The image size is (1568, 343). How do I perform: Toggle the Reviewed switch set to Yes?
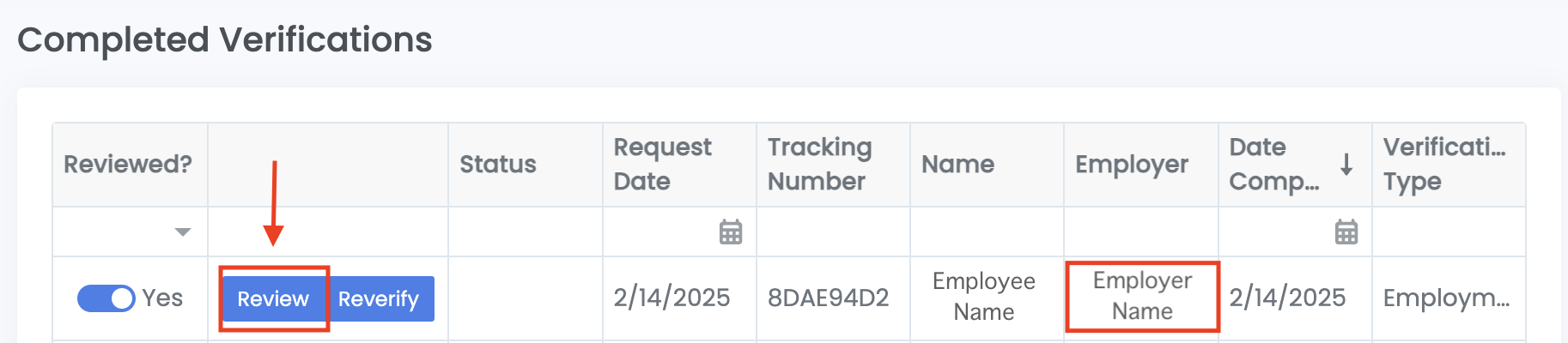(106, 298)
